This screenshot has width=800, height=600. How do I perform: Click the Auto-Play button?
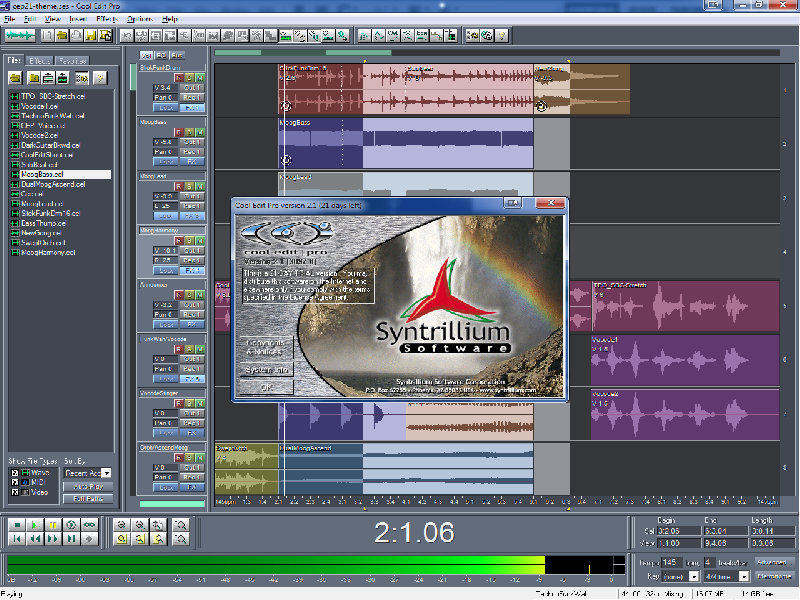(x=88, y=487)
